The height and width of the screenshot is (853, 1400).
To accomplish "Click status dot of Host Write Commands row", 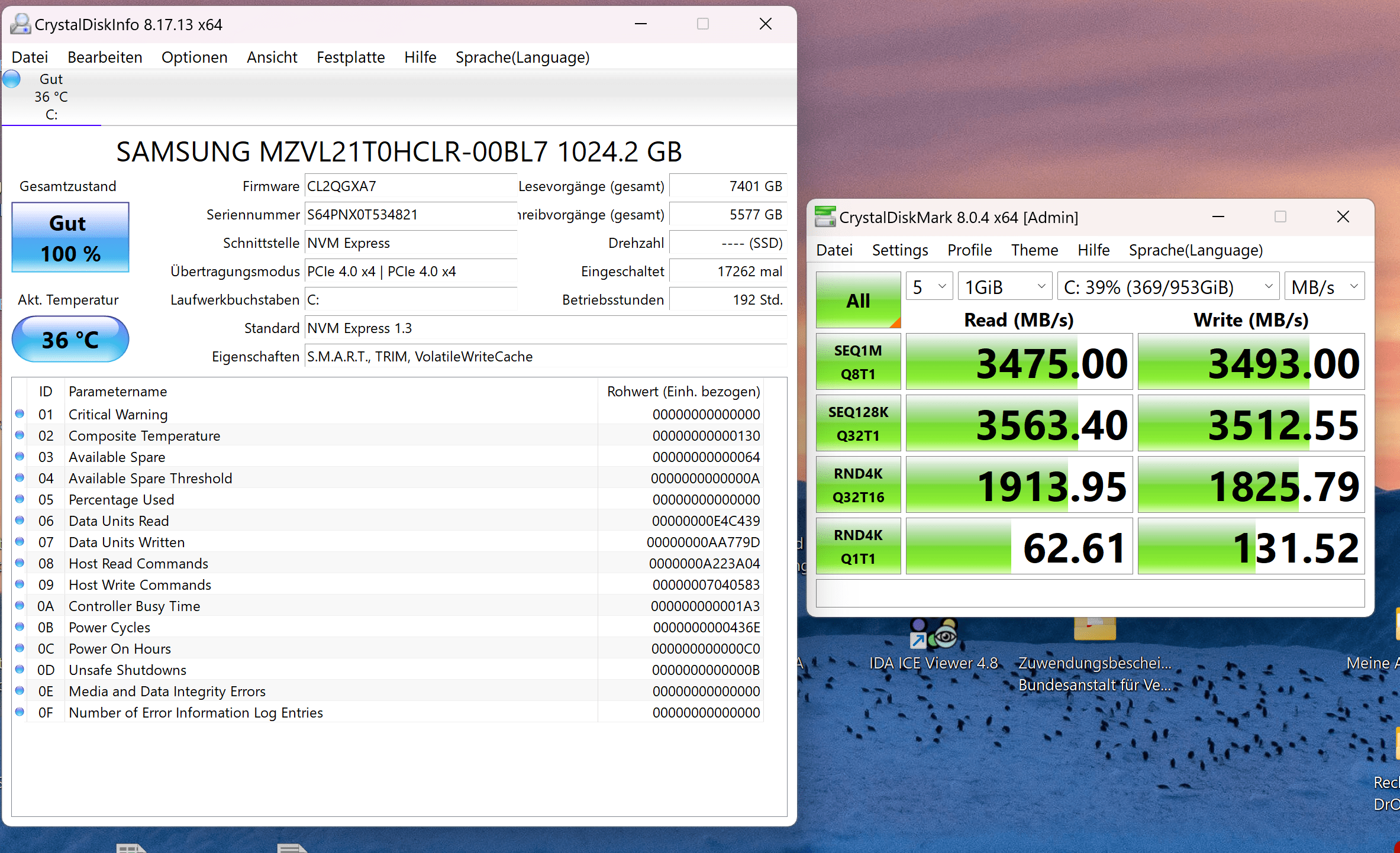I will pos(20,584).
